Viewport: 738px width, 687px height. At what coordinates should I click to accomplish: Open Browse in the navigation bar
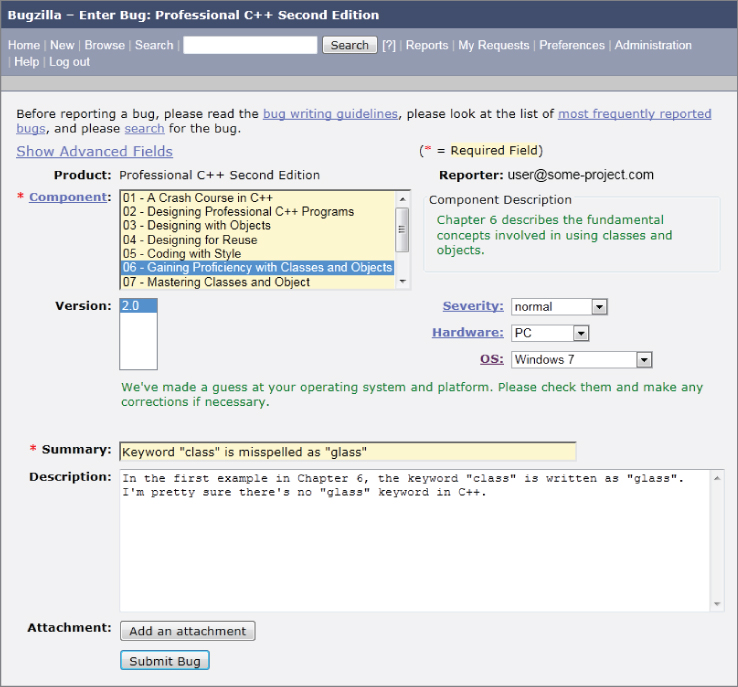tap(104, 45)
